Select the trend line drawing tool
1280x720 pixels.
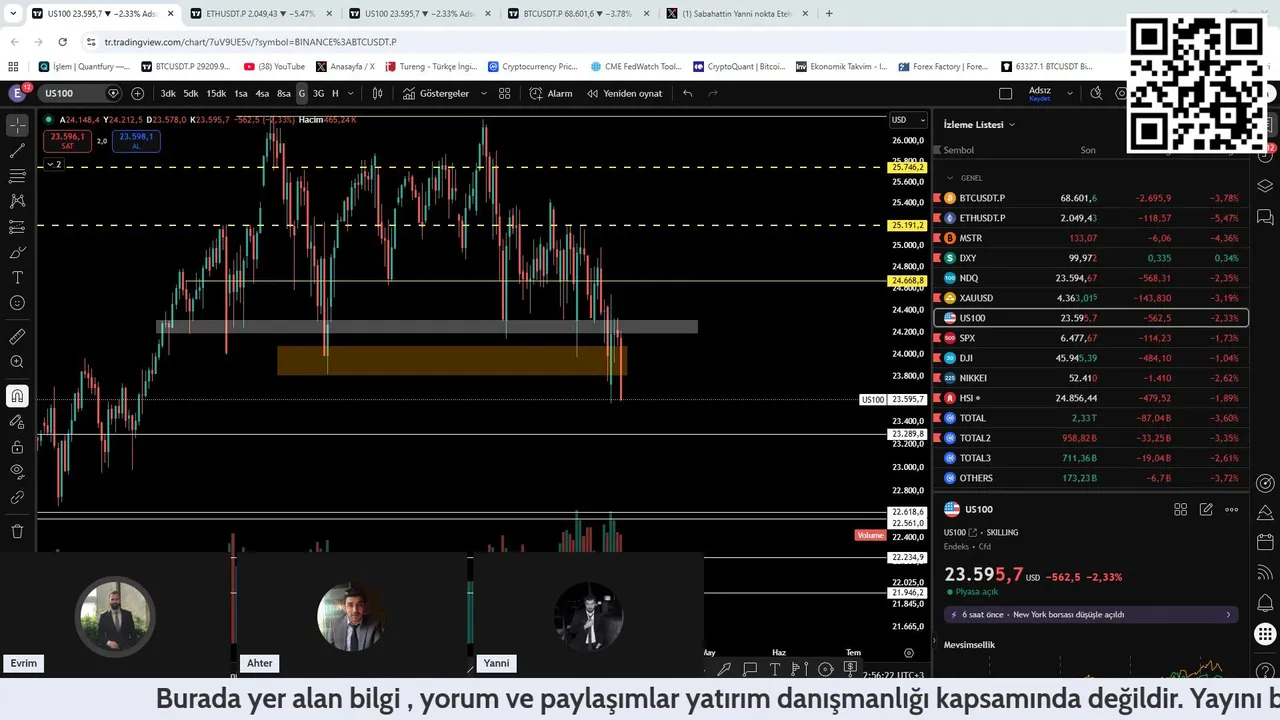pyautogui.click(x=17, y=151)
